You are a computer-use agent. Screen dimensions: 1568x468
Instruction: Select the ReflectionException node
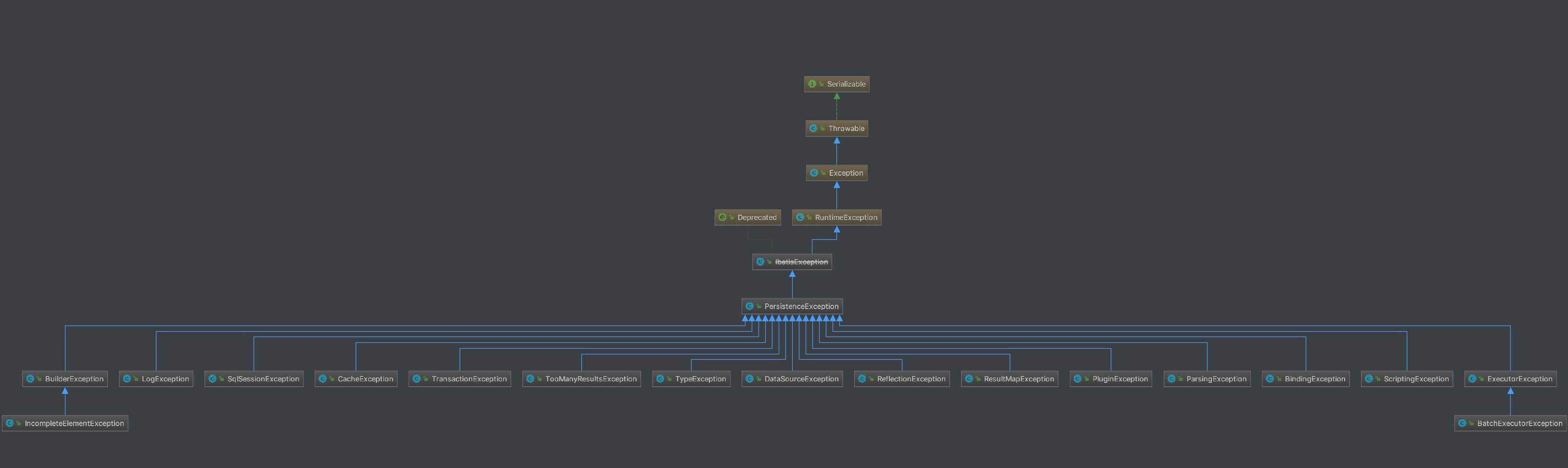click(902, 378)
